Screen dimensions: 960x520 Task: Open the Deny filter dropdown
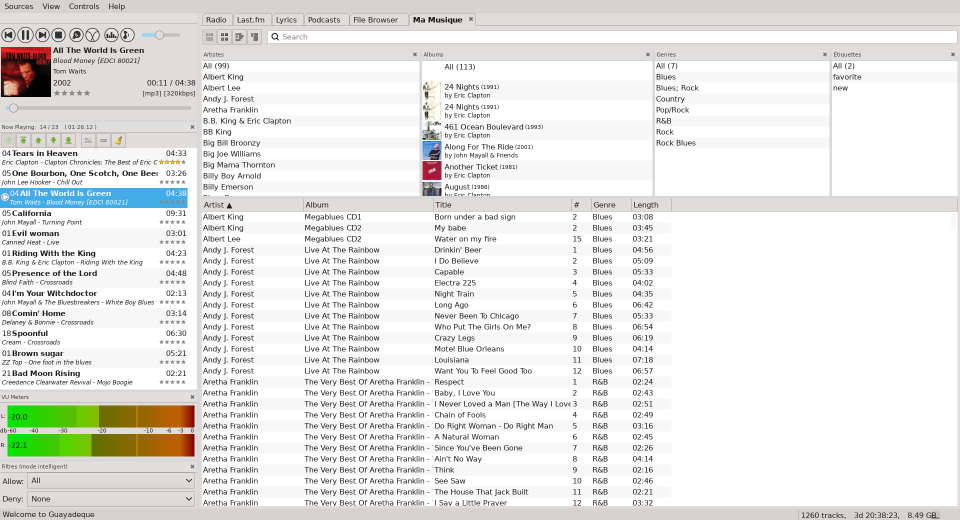click(x=112, y=499)
